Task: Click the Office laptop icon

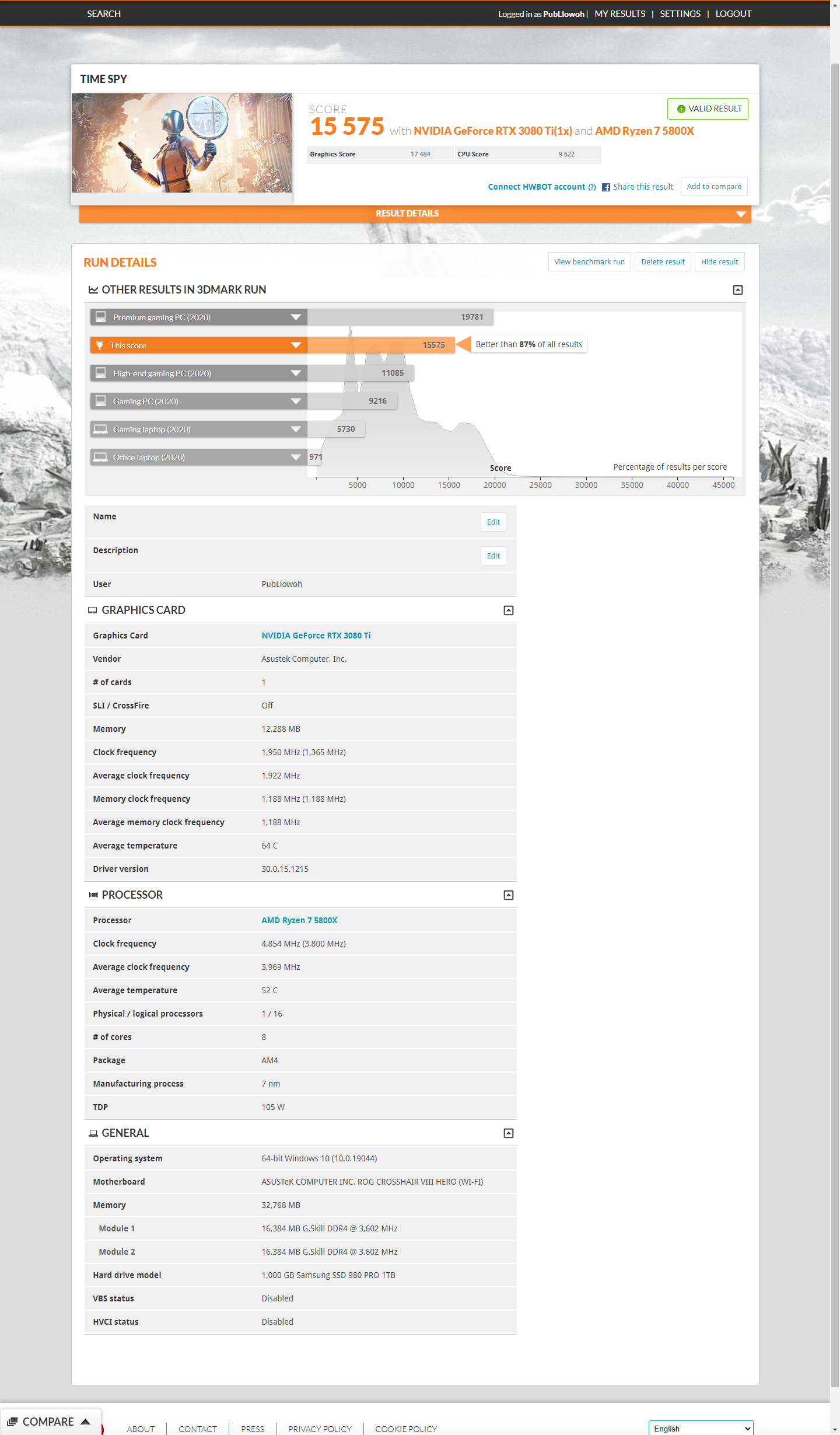Action: pyautogui.click(x=101, y=457)
